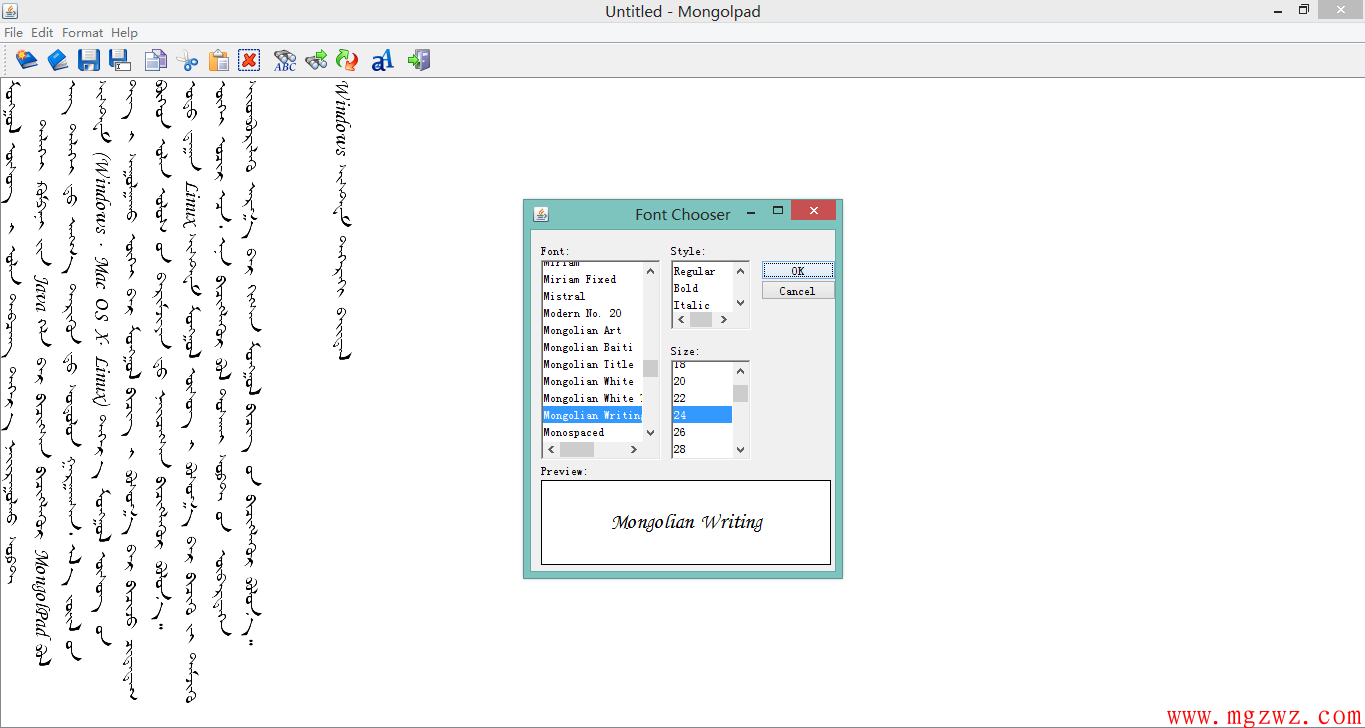The height and width of the screenshot is (728, 1365).
Task: Click the Delete red X icon
Action: 249,60
